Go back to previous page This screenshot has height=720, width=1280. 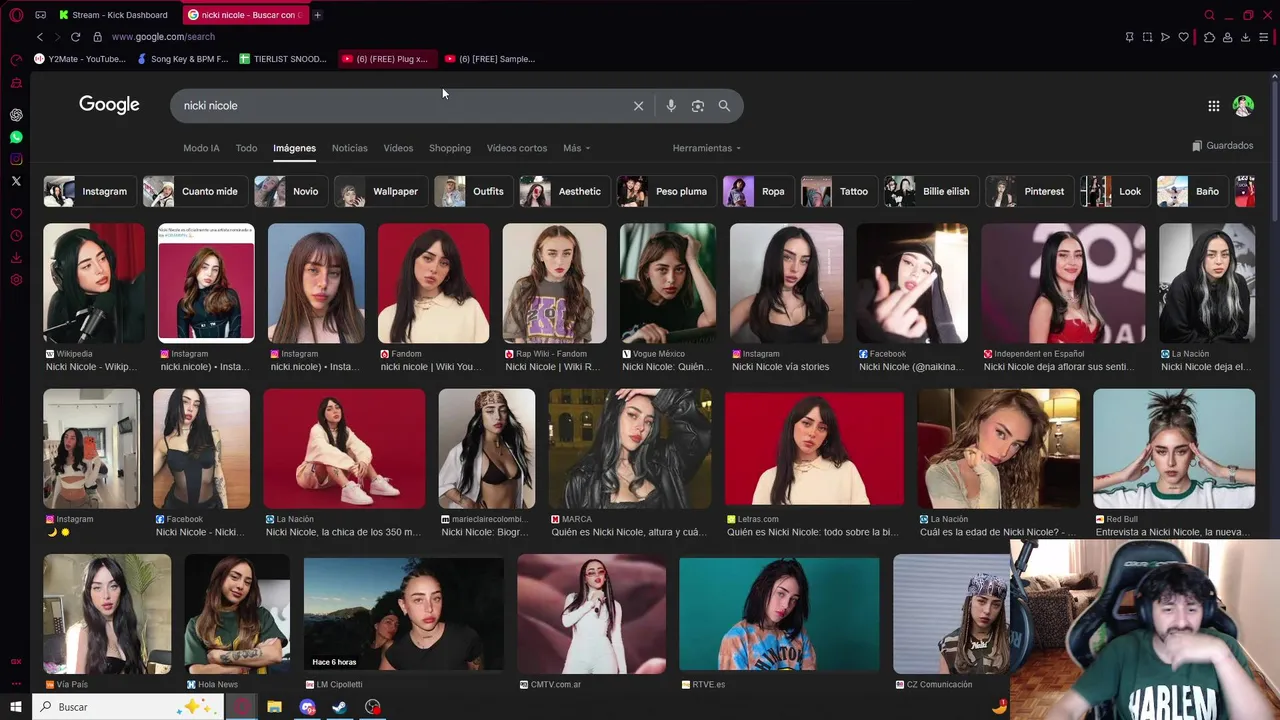(x=40, y=37)
